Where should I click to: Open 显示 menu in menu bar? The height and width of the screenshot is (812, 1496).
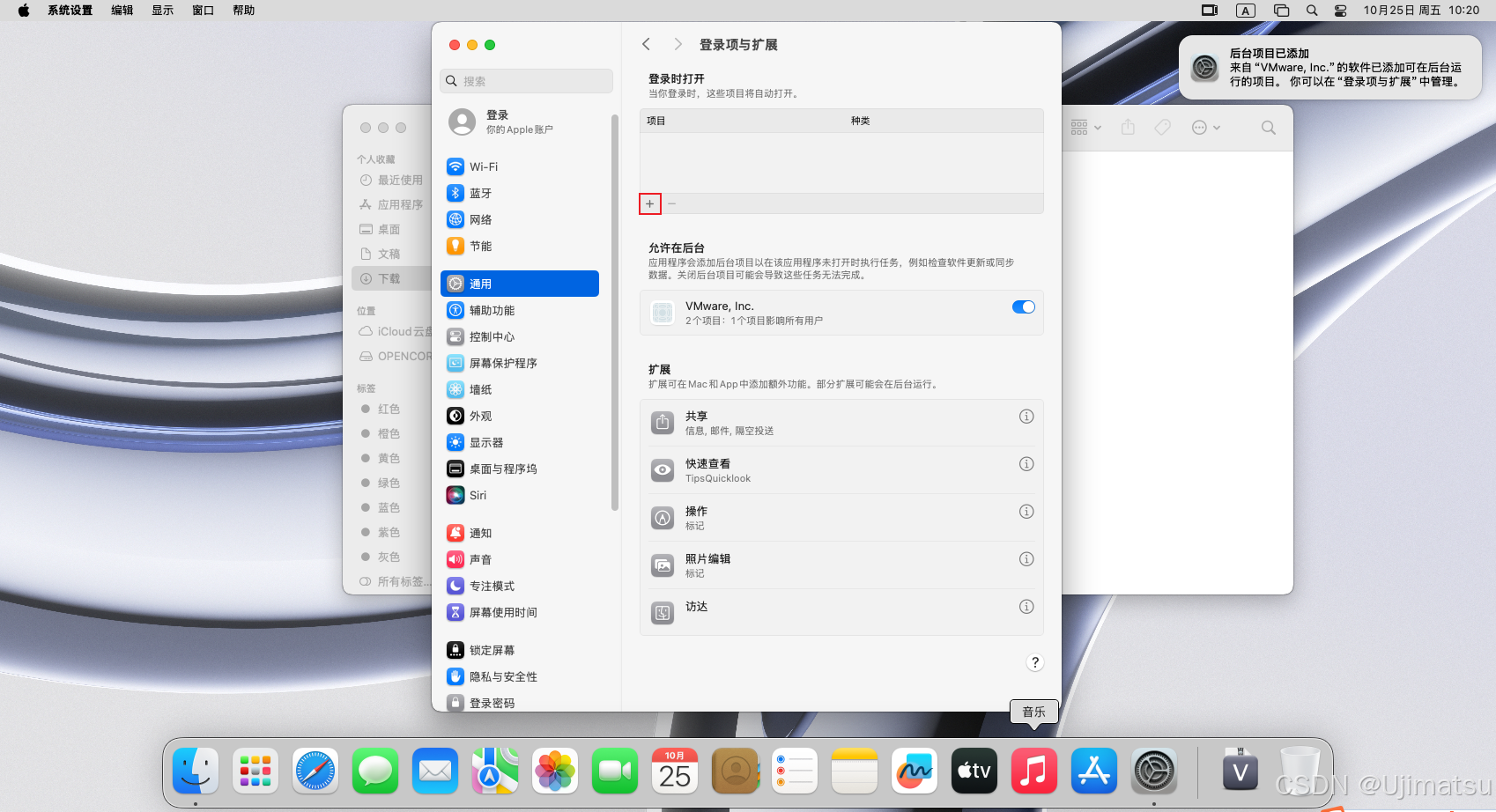coord(163,11)
